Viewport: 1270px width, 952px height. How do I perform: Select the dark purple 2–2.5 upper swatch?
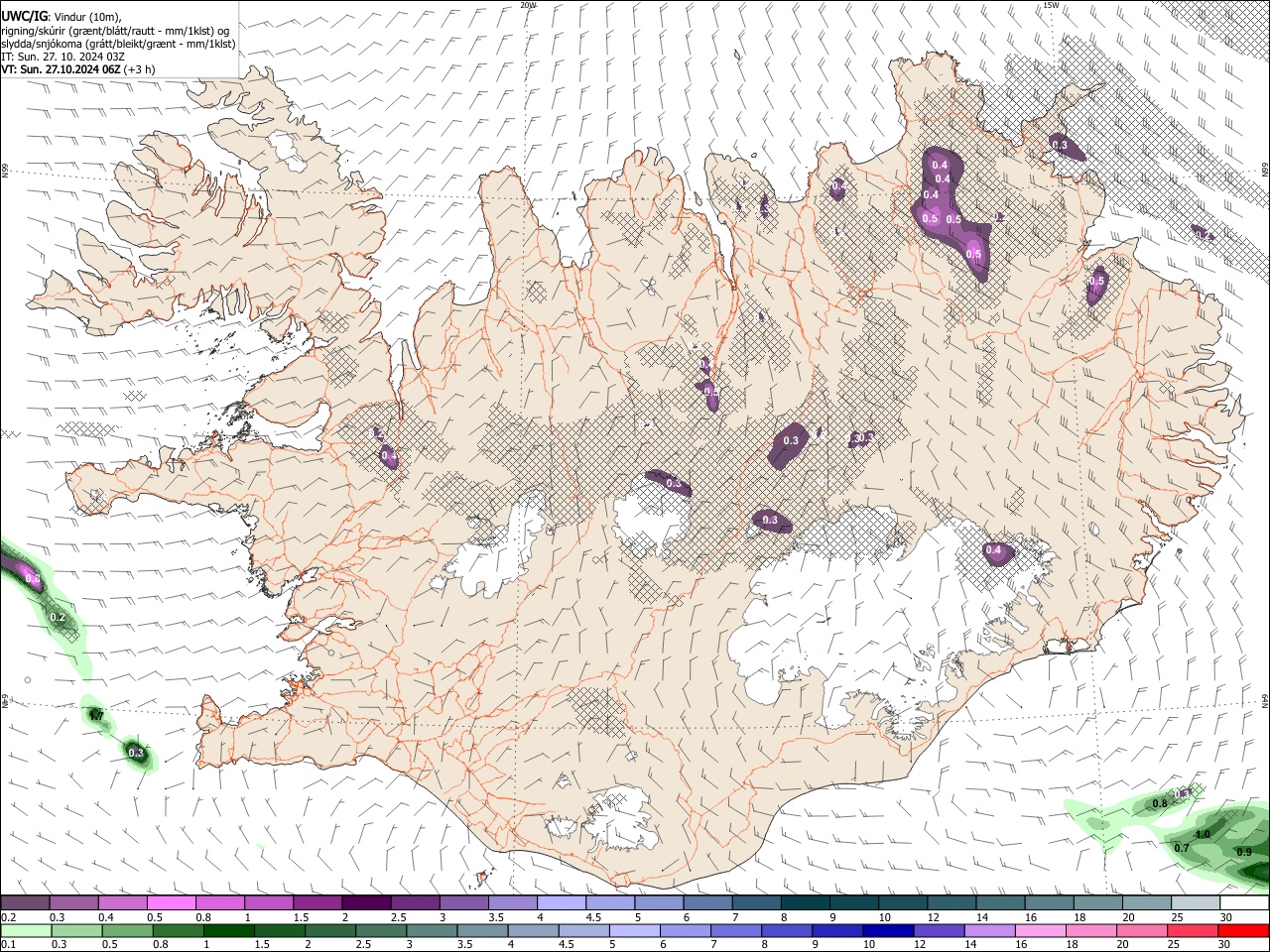pyautogui.click(x=365, y=904)
